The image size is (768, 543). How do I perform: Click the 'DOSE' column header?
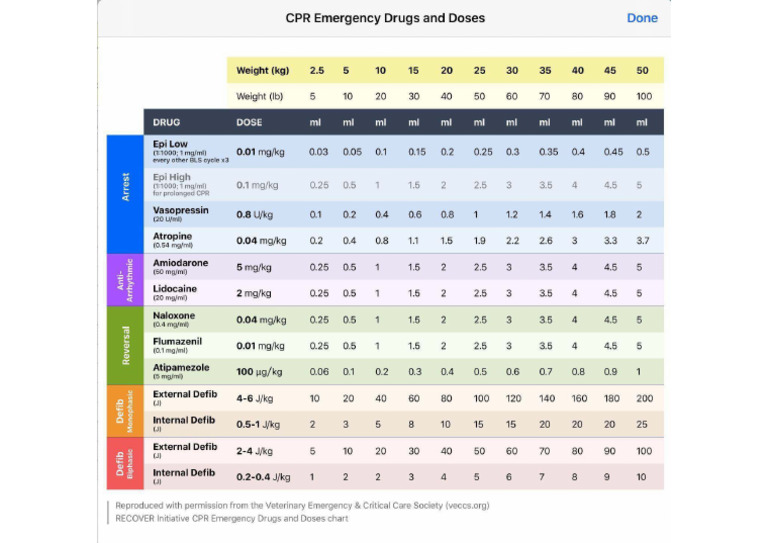249,122
